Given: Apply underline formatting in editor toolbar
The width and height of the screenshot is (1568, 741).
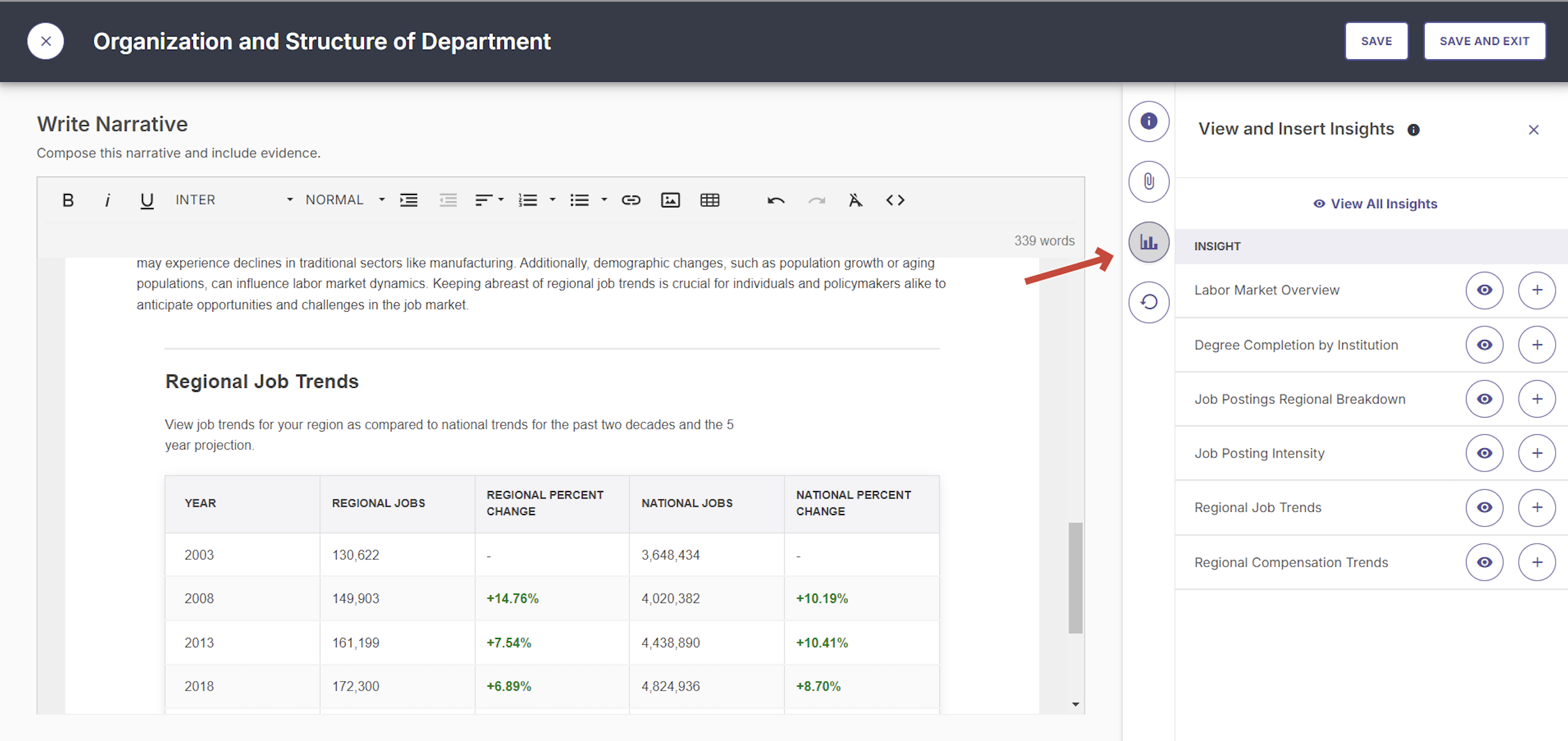Looking at the screenshot, I should pyautogui.click(x=147, y=200).
